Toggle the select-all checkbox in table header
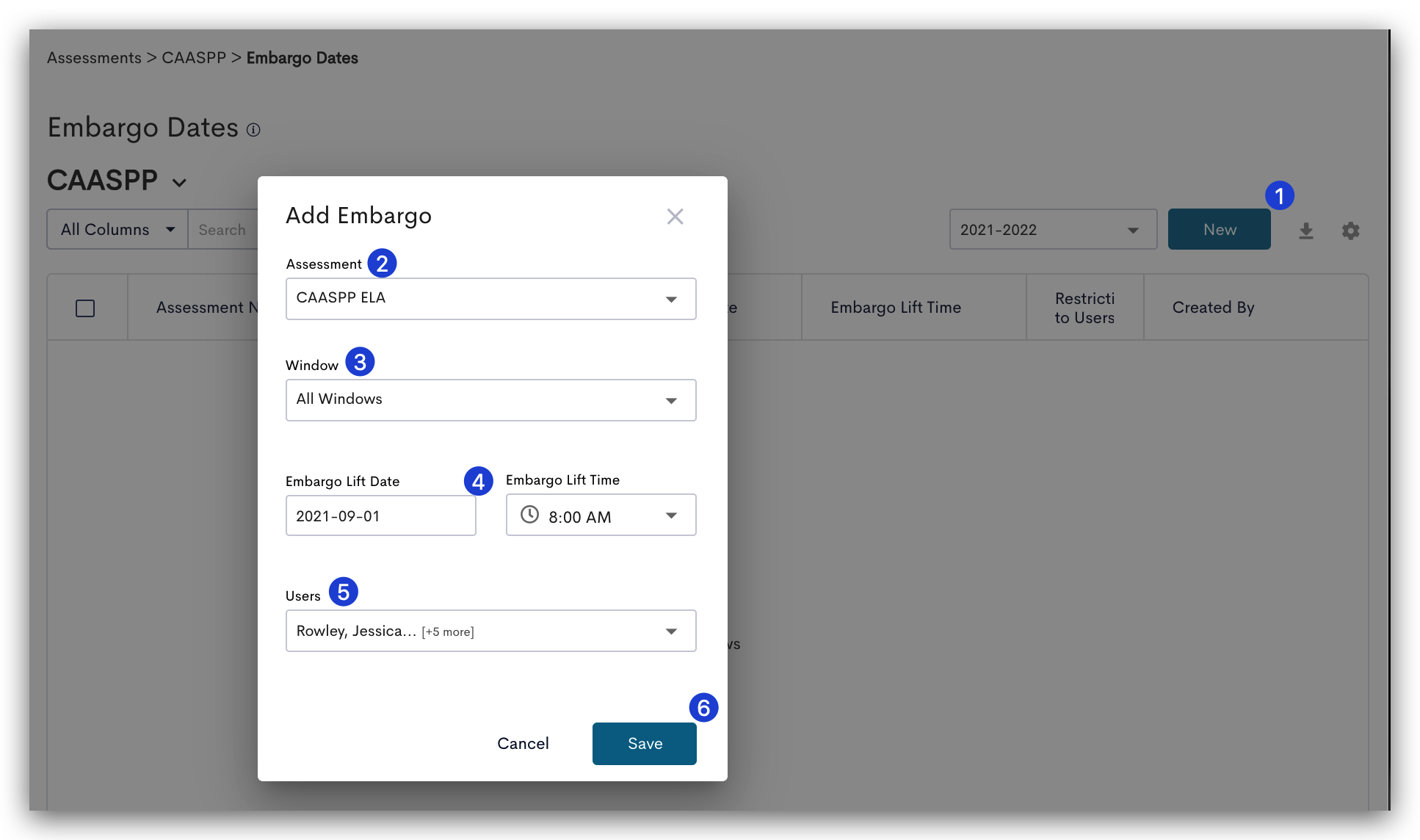1420x840 pixels. [85, 308]
